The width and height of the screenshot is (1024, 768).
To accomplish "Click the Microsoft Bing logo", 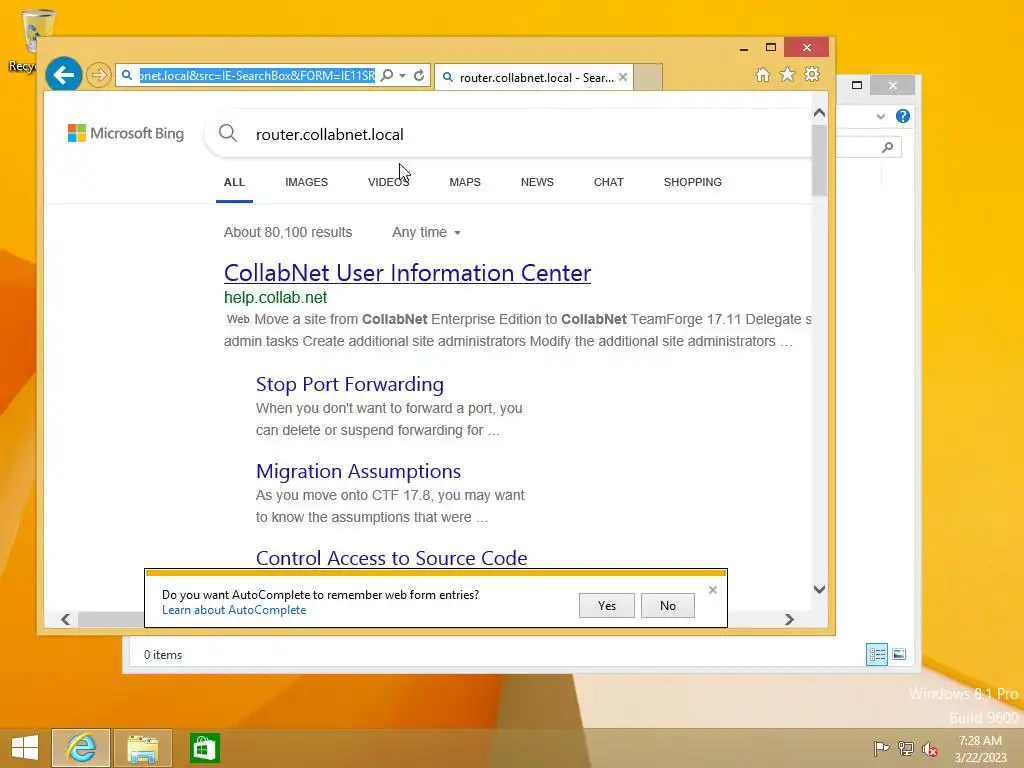I will tap(126, 133).
